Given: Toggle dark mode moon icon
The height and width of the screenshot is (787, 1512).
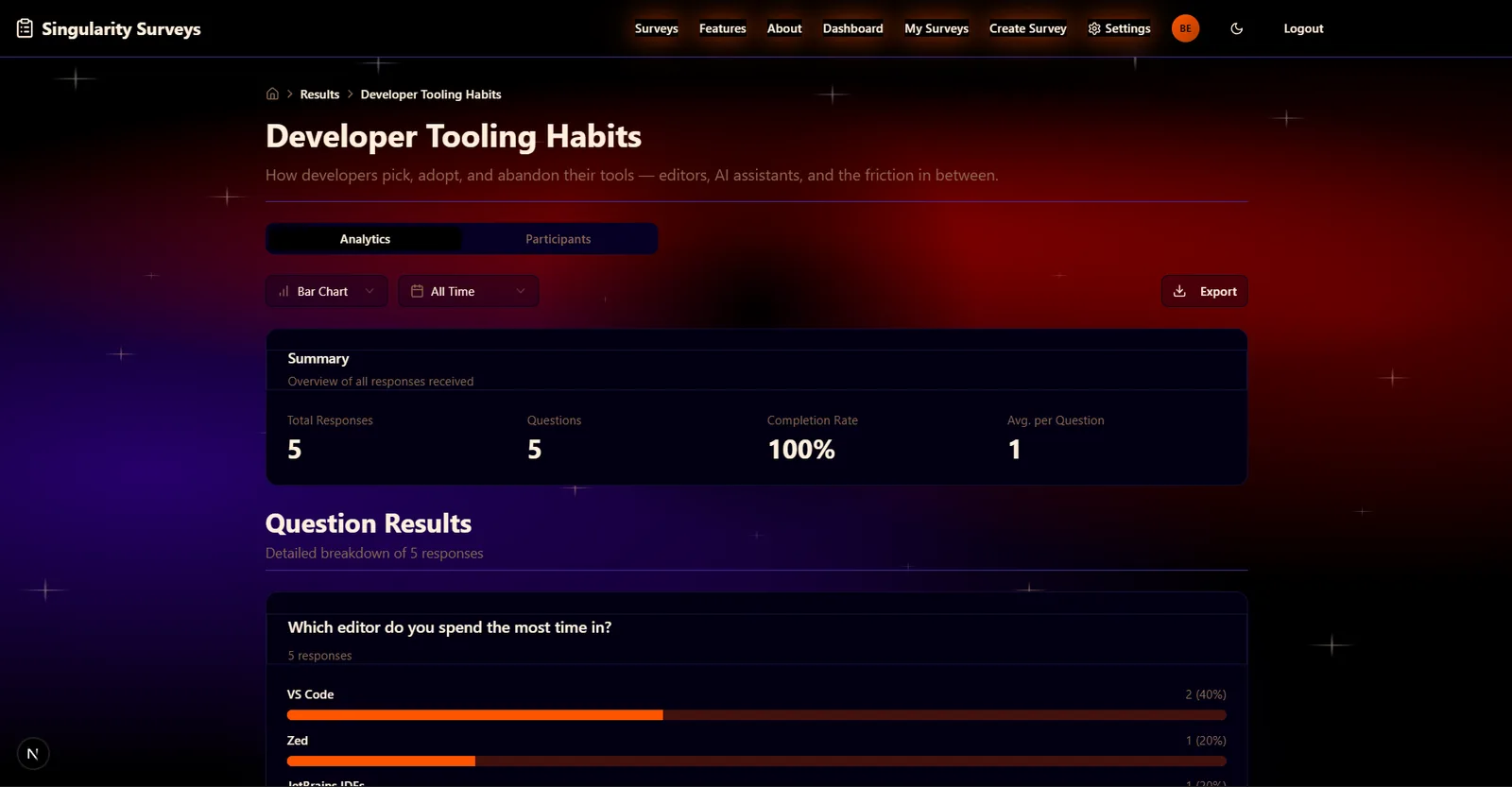Looking at the screenshot, I should pyautogui.click(x=1236, y=28).
